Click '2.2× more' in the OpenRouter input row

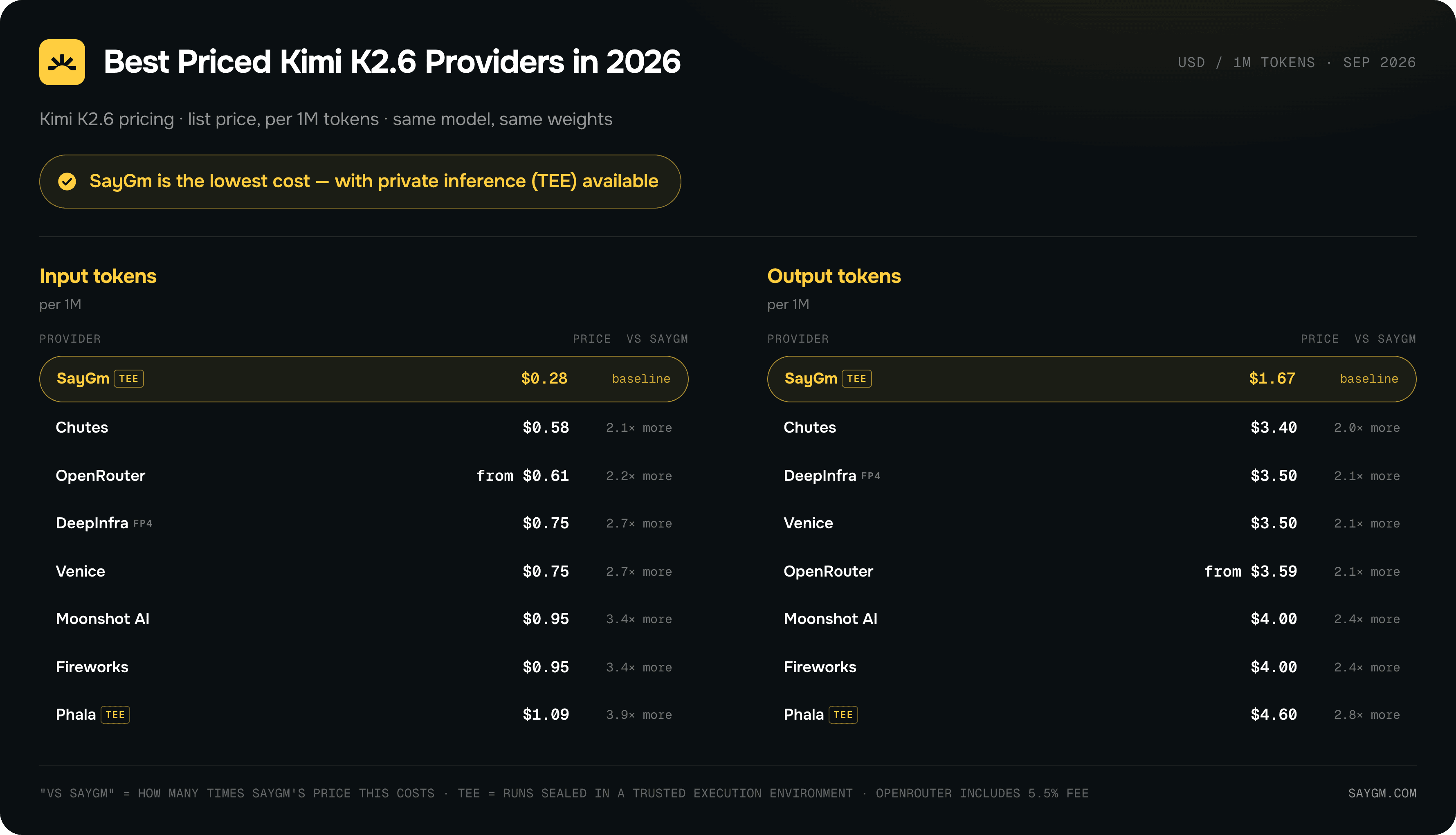[x=639, y=476]
